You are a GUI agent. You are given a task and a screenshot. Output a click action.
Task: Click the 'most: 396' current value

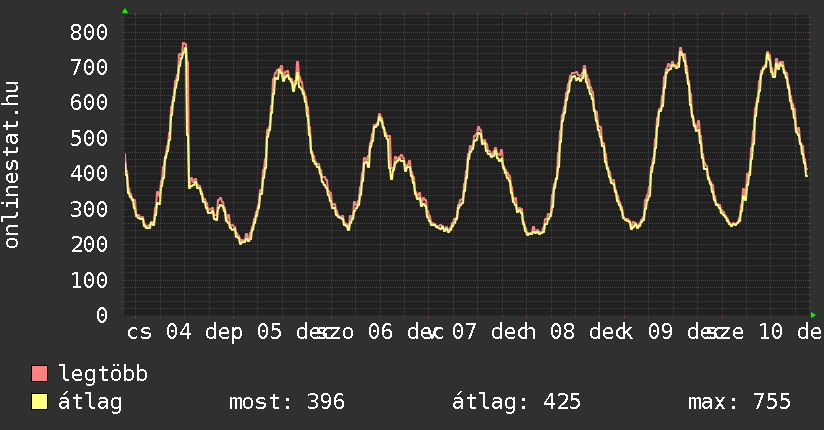287,402
